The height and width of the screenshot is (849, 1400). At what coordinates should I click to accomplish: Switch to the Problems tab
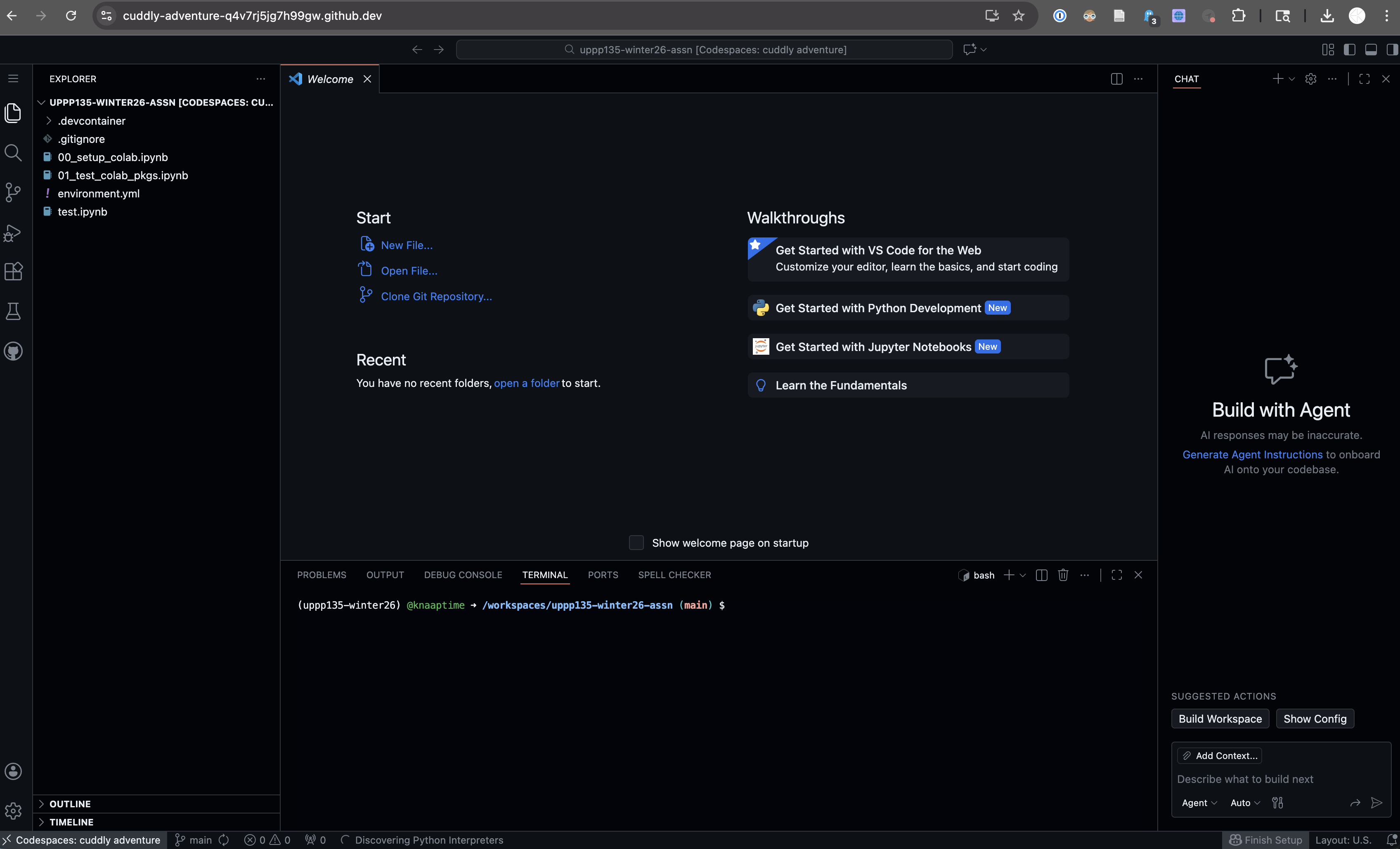(322, 575)
